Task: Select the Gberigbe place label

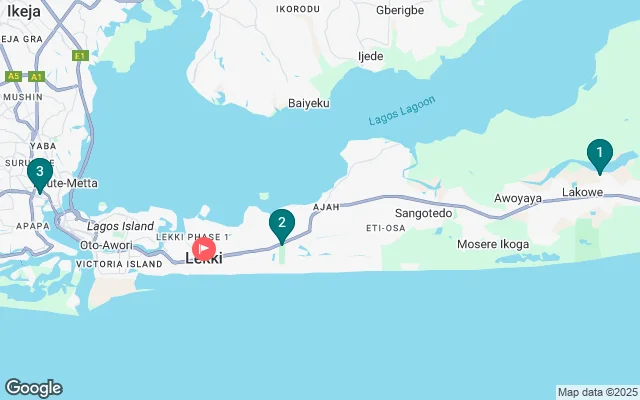Action: 400,10
